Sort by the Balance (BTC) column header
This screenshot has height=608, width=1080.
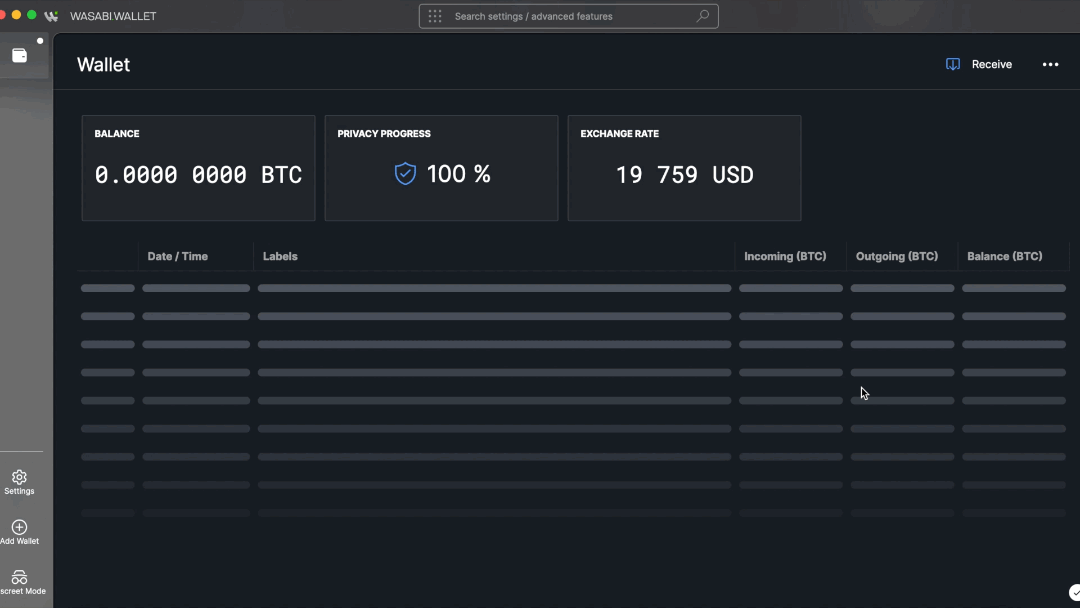pos(1005,256)
